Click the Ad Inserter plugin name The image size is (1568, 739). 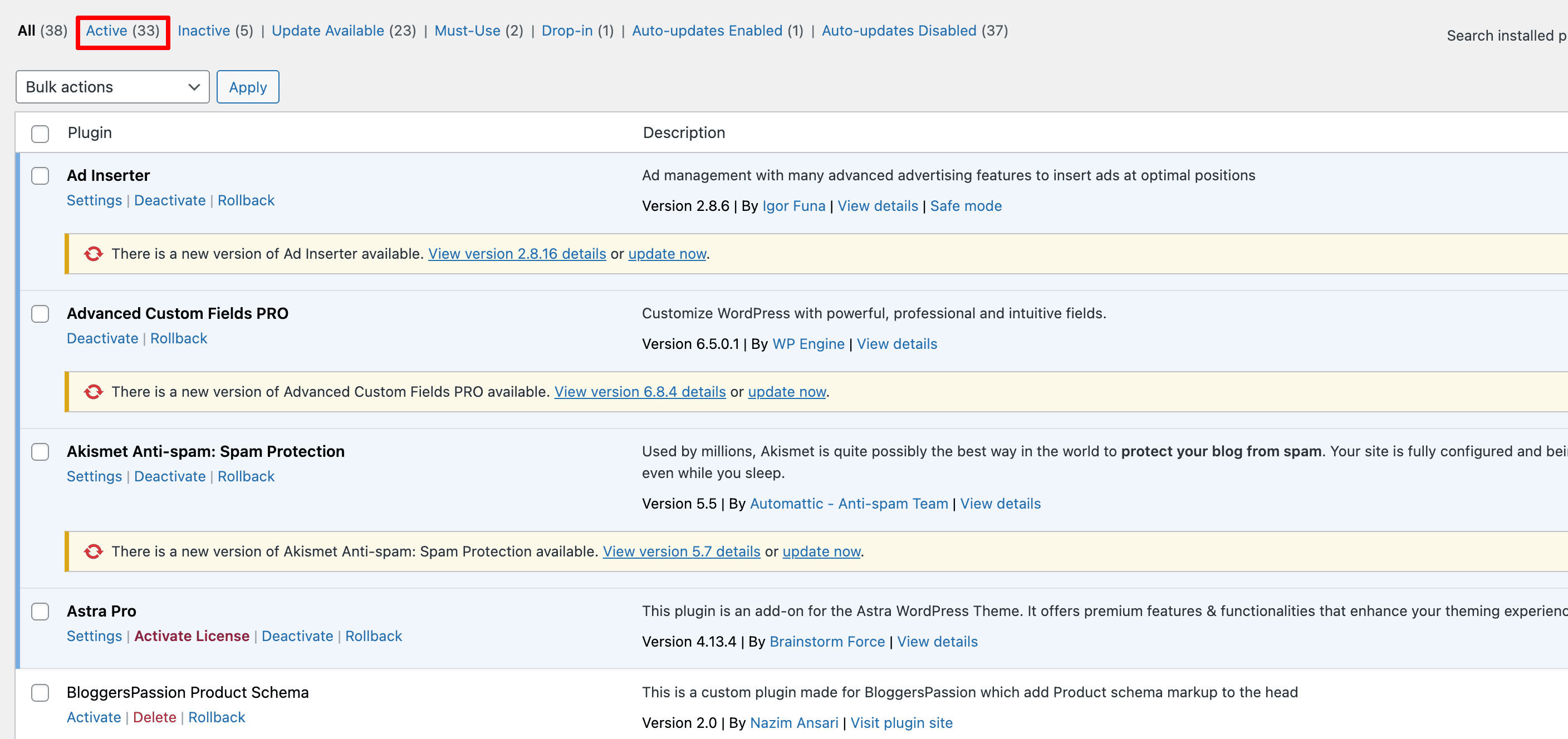point(109,176)
